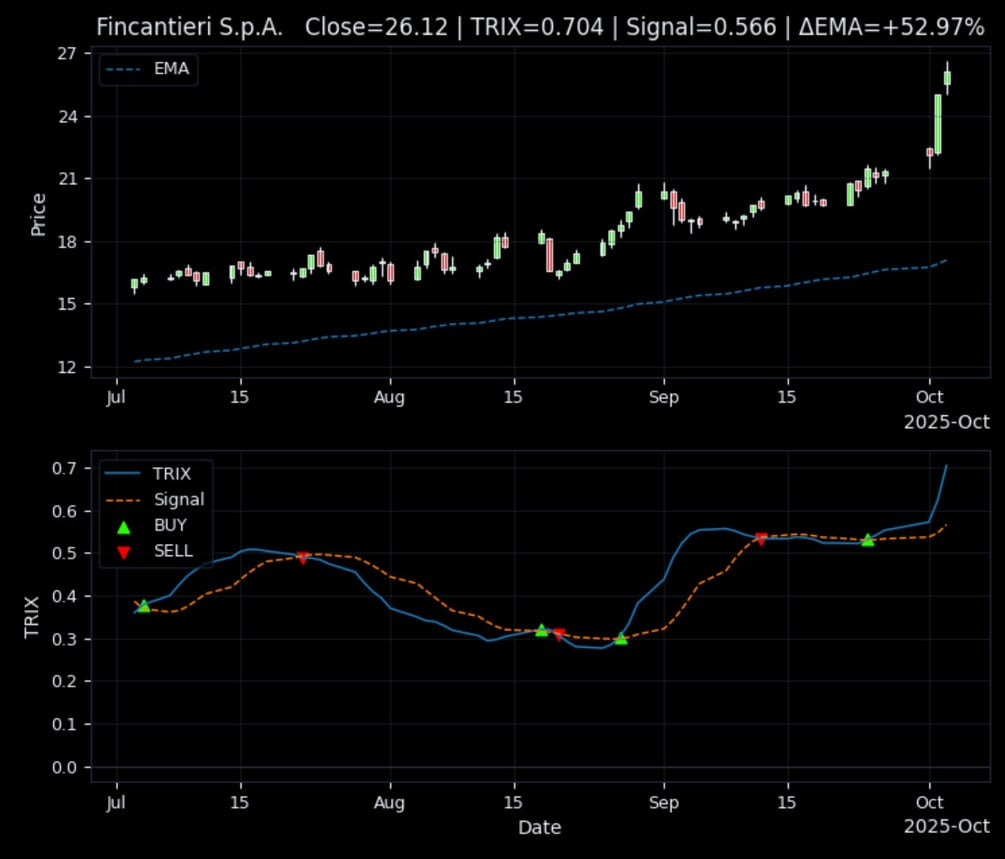Click the 0.0 tick on the TRIX axis

(x=64, y=767)
